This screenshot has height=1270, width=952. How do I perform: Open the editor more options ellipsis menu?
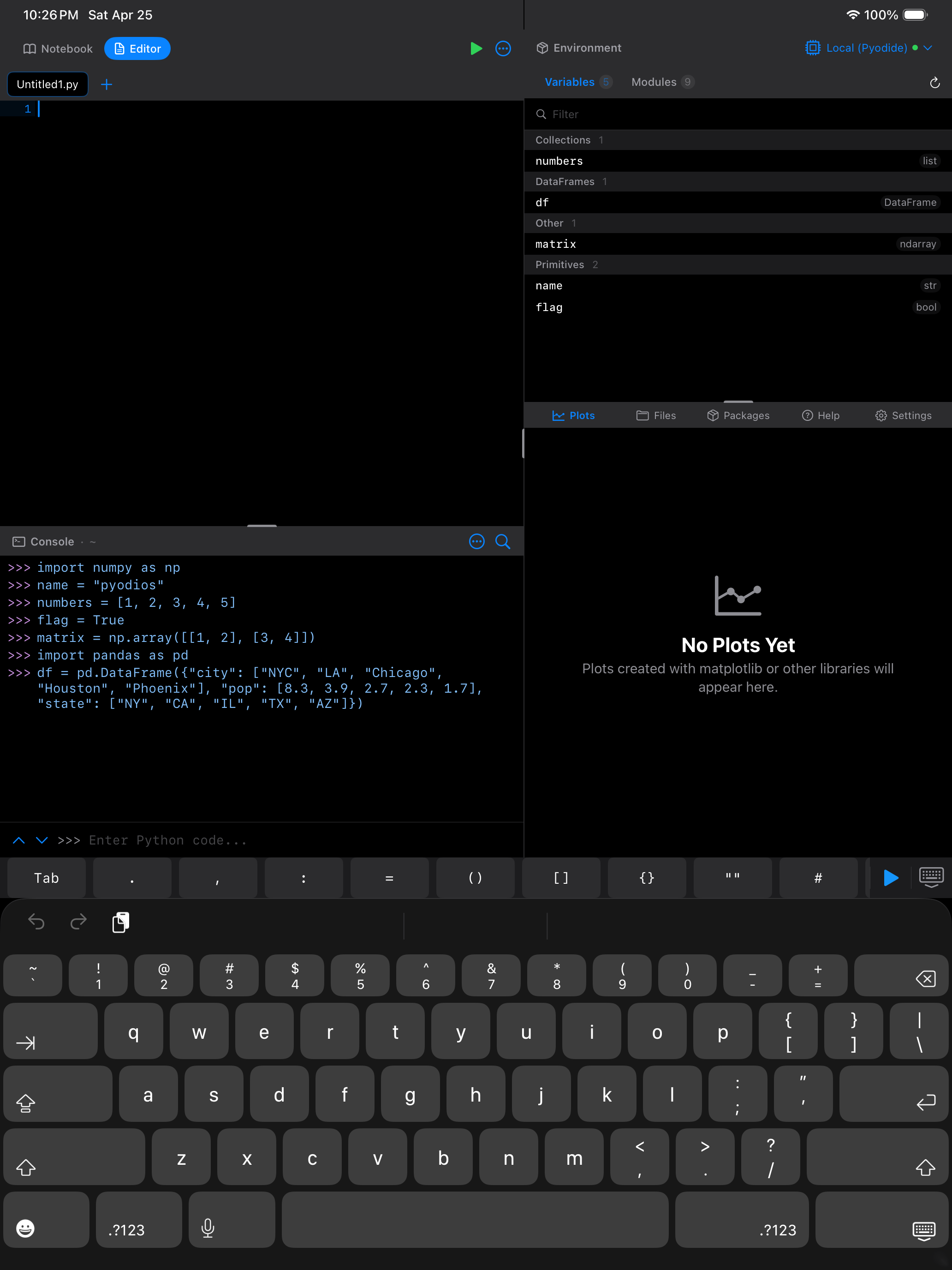pyautogui.click(x=503, y=49)
